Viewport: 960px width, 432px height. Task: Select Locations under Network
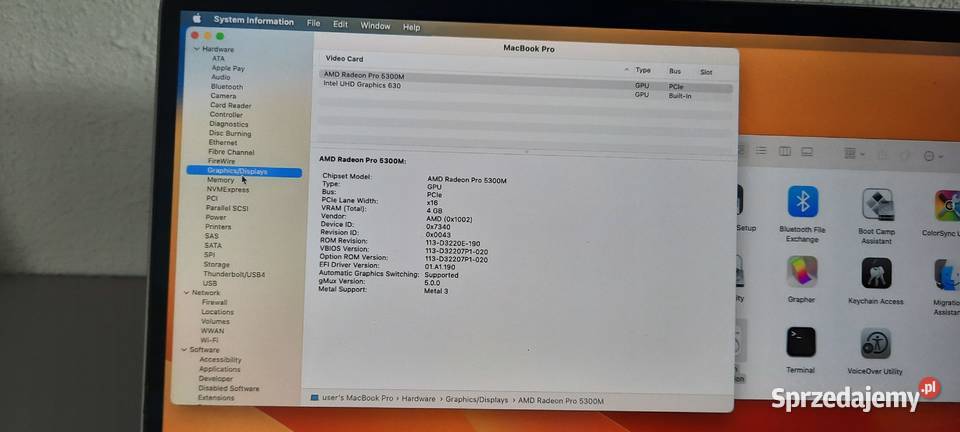[x=217, y=312]
